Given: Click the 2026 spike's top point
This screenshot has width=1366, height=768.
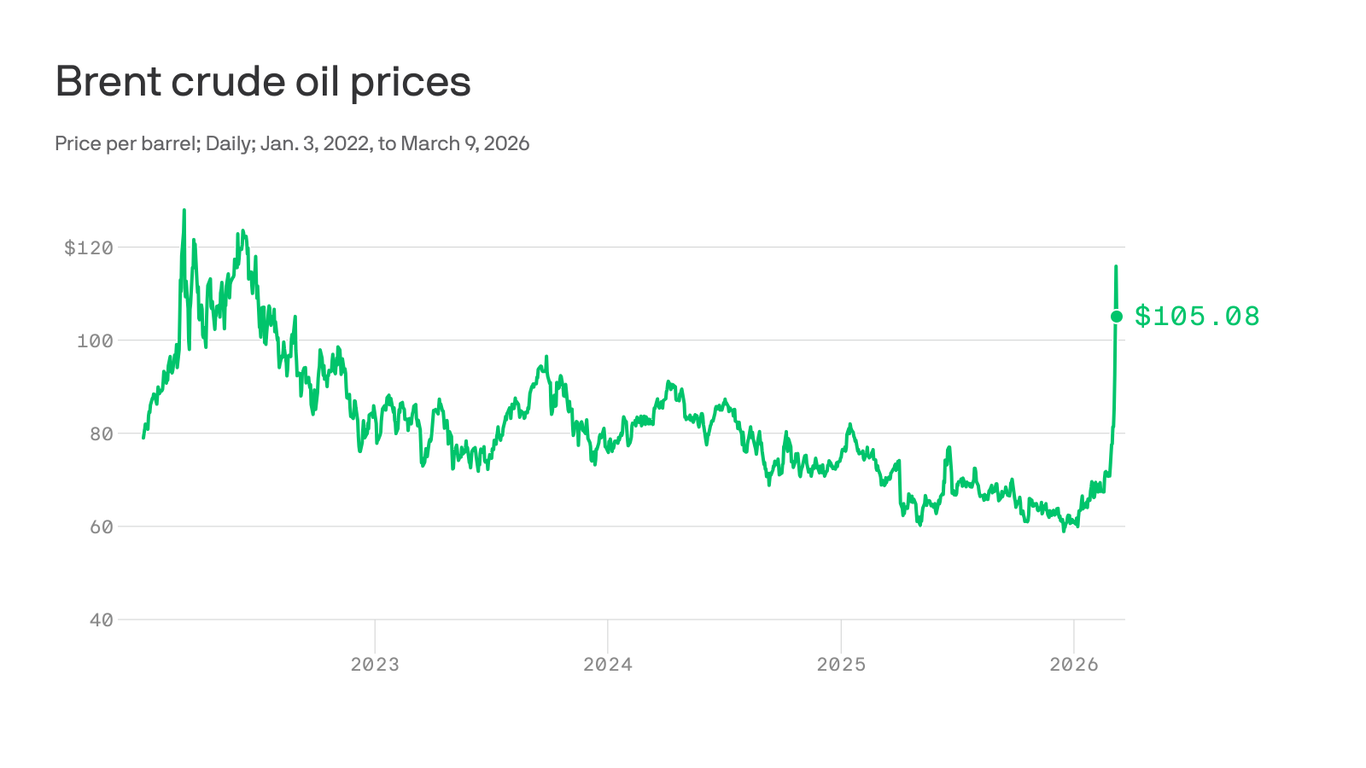Looking at the screenshot, I should pos(1116,266).
